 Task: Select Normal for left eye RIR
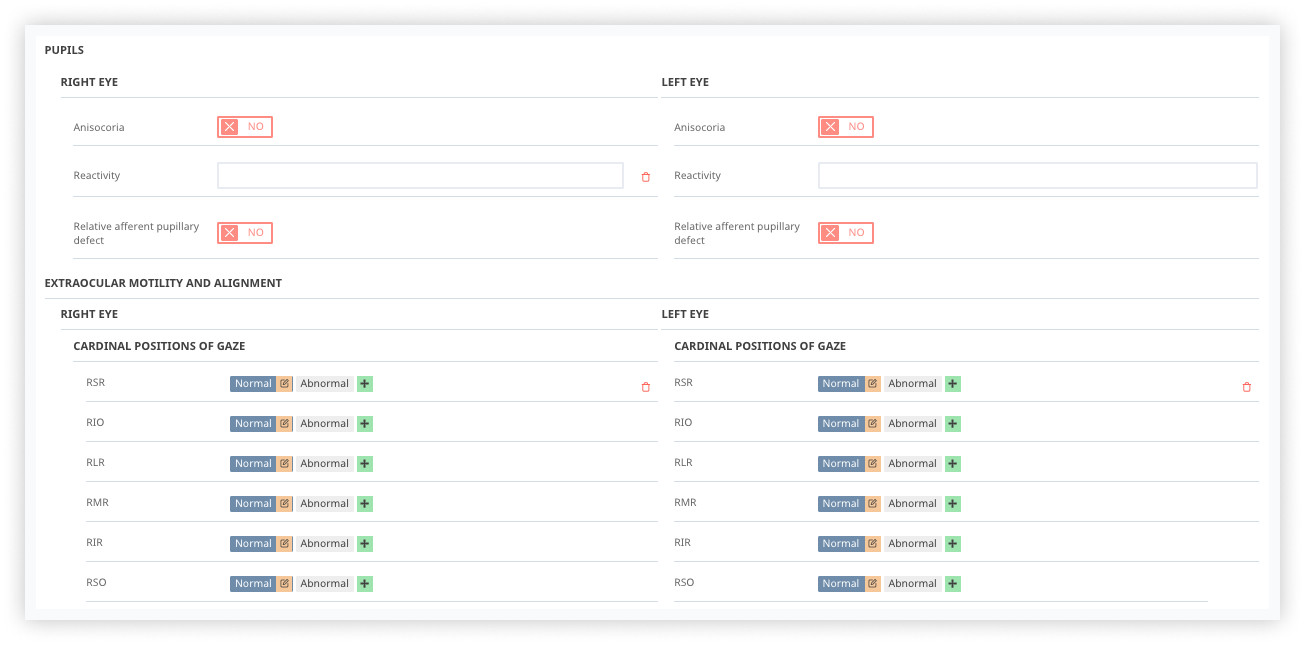click(x=841, y=544)
